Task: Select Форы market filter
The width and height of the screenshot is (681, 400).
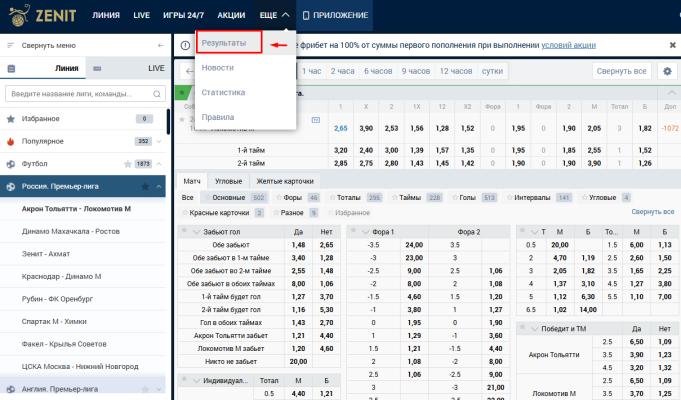Action: [298, 198]
